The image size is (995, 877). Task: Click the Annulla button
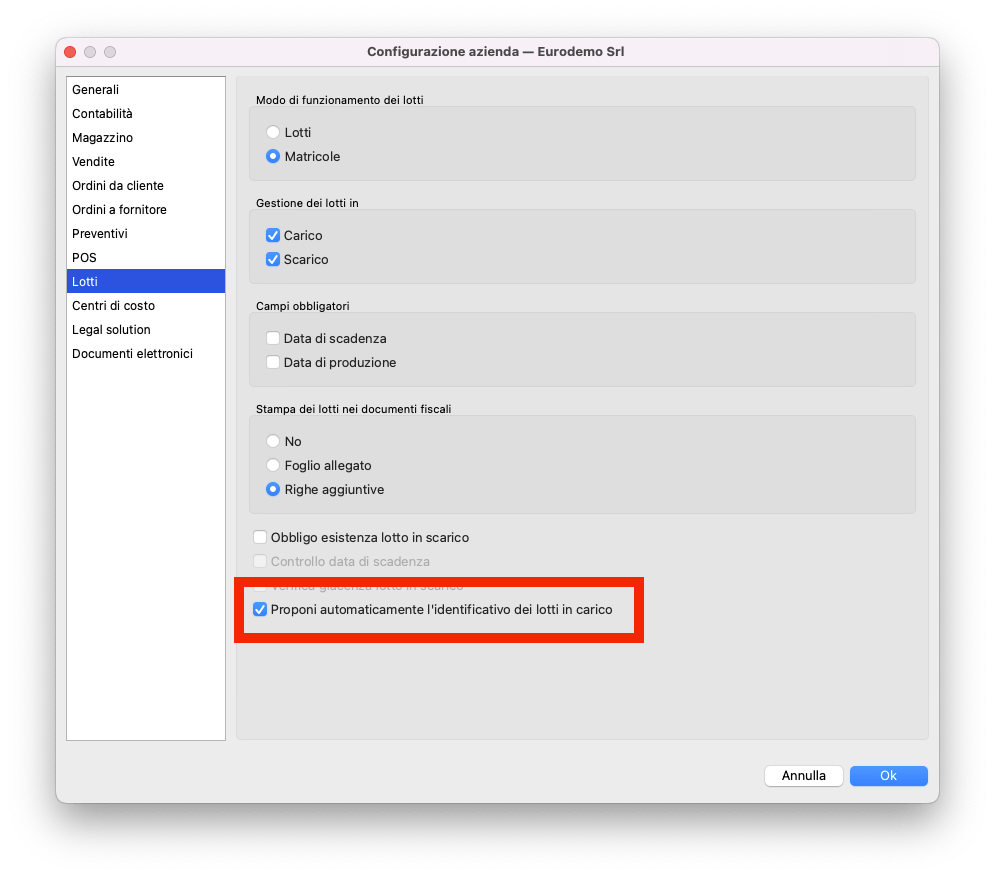coord(803,776)
